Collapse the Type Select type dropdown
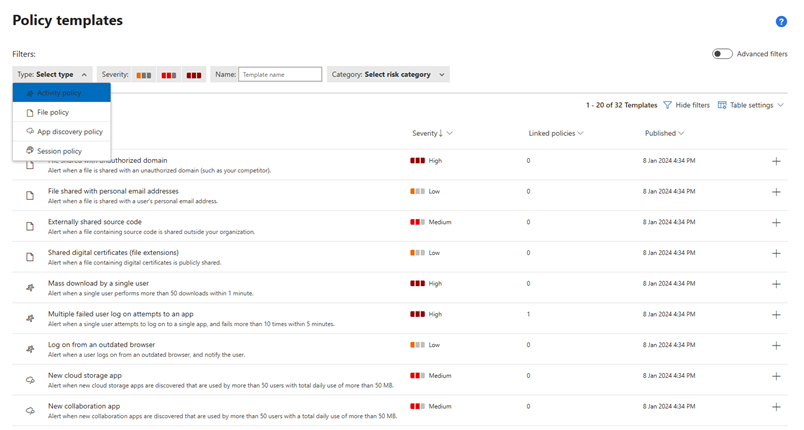This screenshot has height=430, width=804. point(53,74)
